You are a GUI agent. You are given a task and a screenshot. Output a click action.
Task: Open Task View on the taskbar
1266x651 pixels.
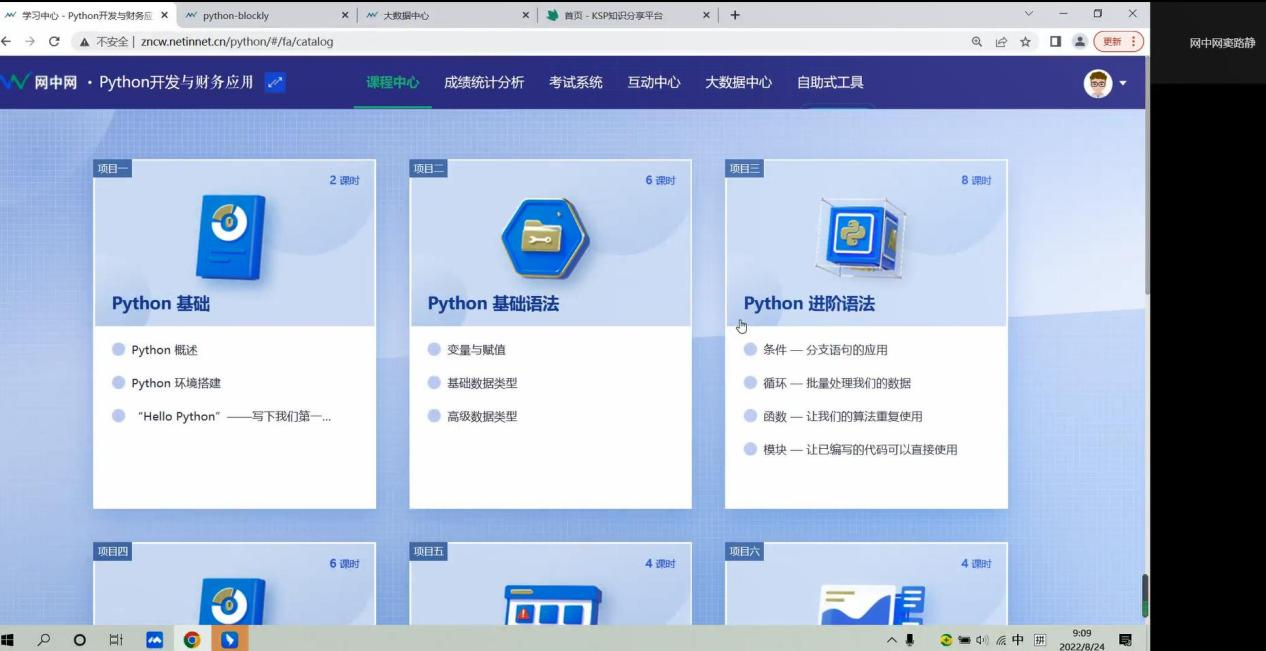point(115,639)
